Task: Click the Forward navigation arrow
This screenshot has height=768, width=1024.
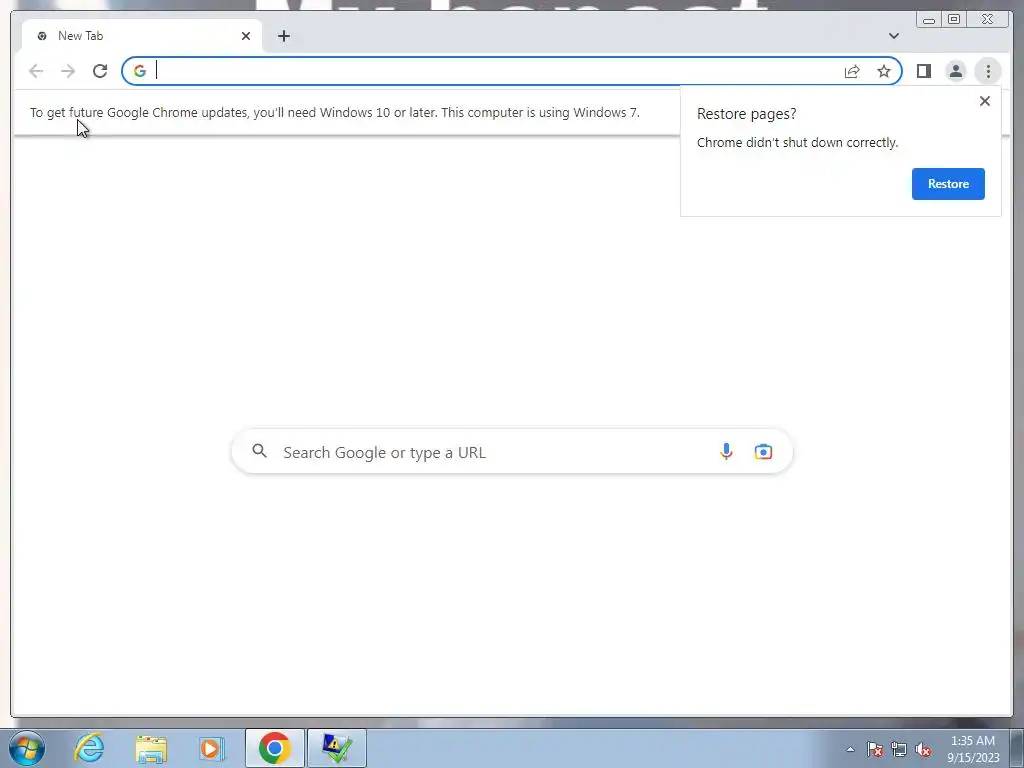Action: pos(68,71)
